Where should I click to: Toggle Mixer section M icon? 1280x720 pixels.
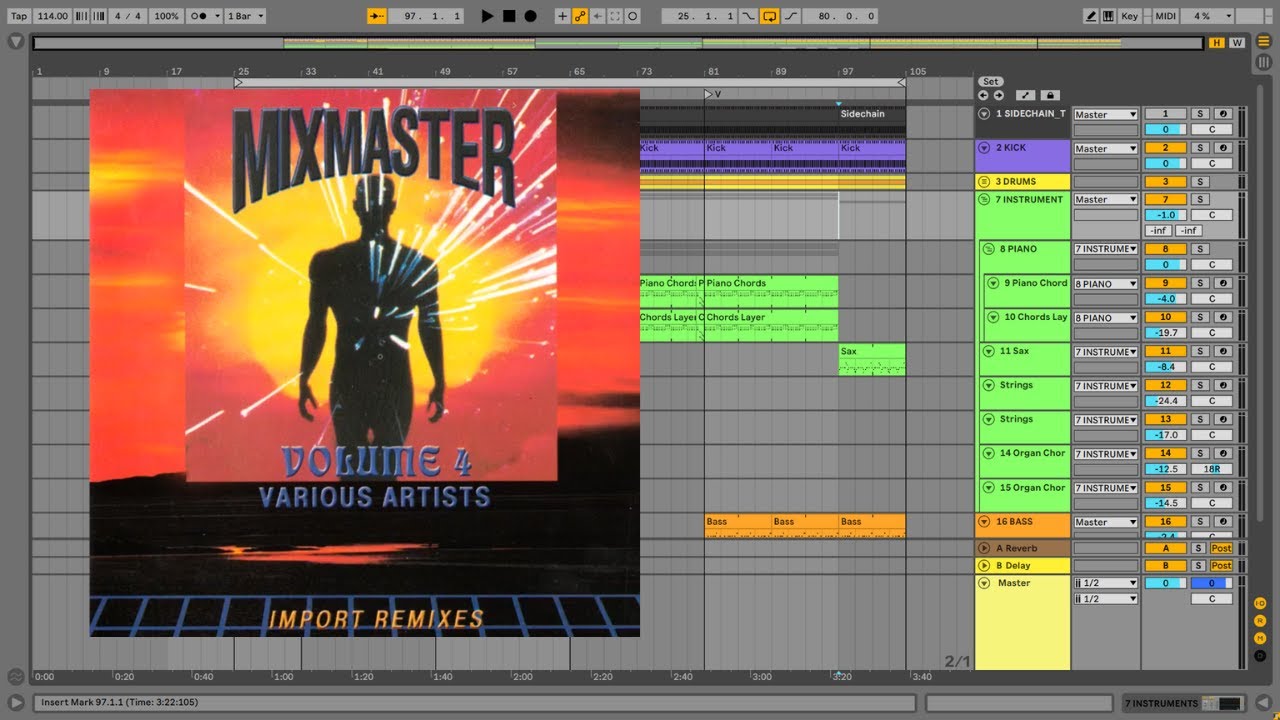(1260, 639)
